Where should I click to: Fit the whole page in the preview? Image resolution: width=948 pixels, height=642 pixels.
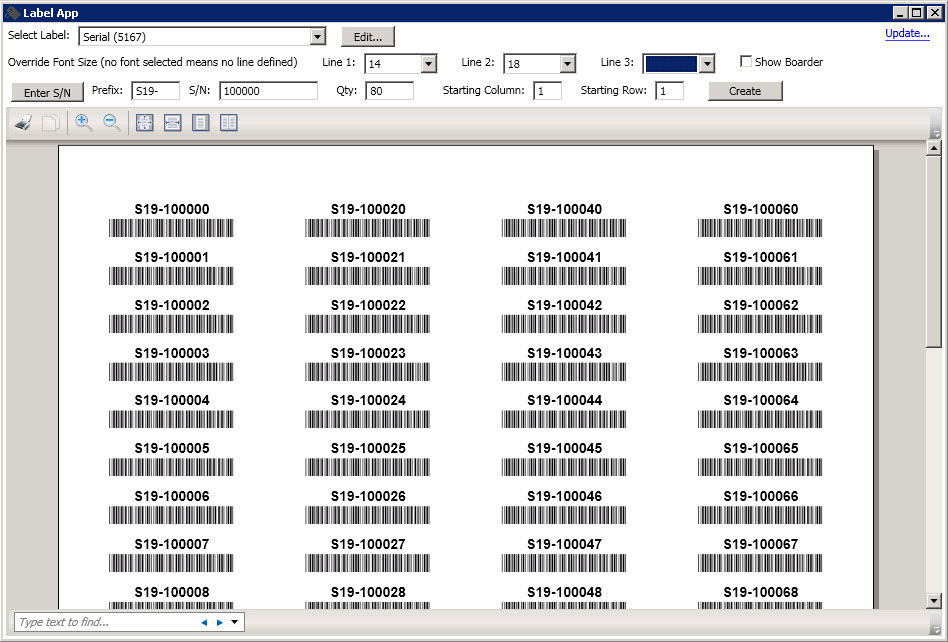tap(144, 123)
